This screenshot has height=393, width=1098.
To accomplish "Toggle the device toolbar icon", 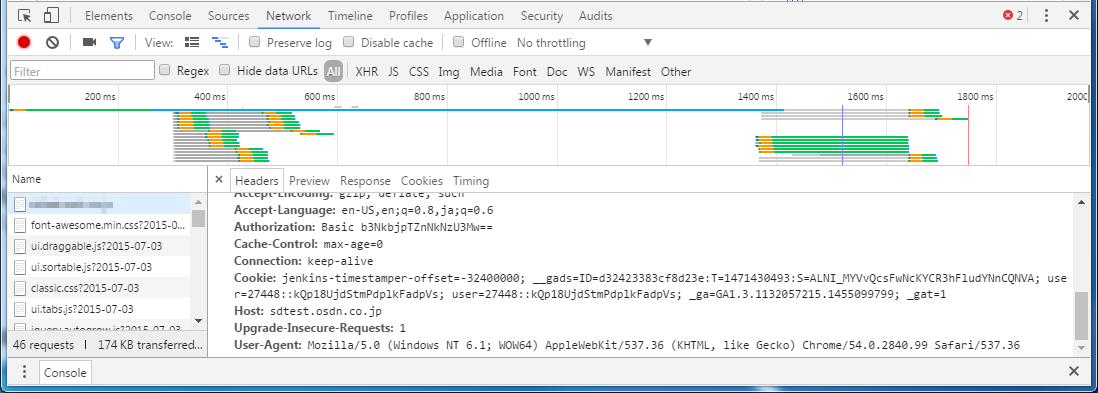I will click(50, 15).
